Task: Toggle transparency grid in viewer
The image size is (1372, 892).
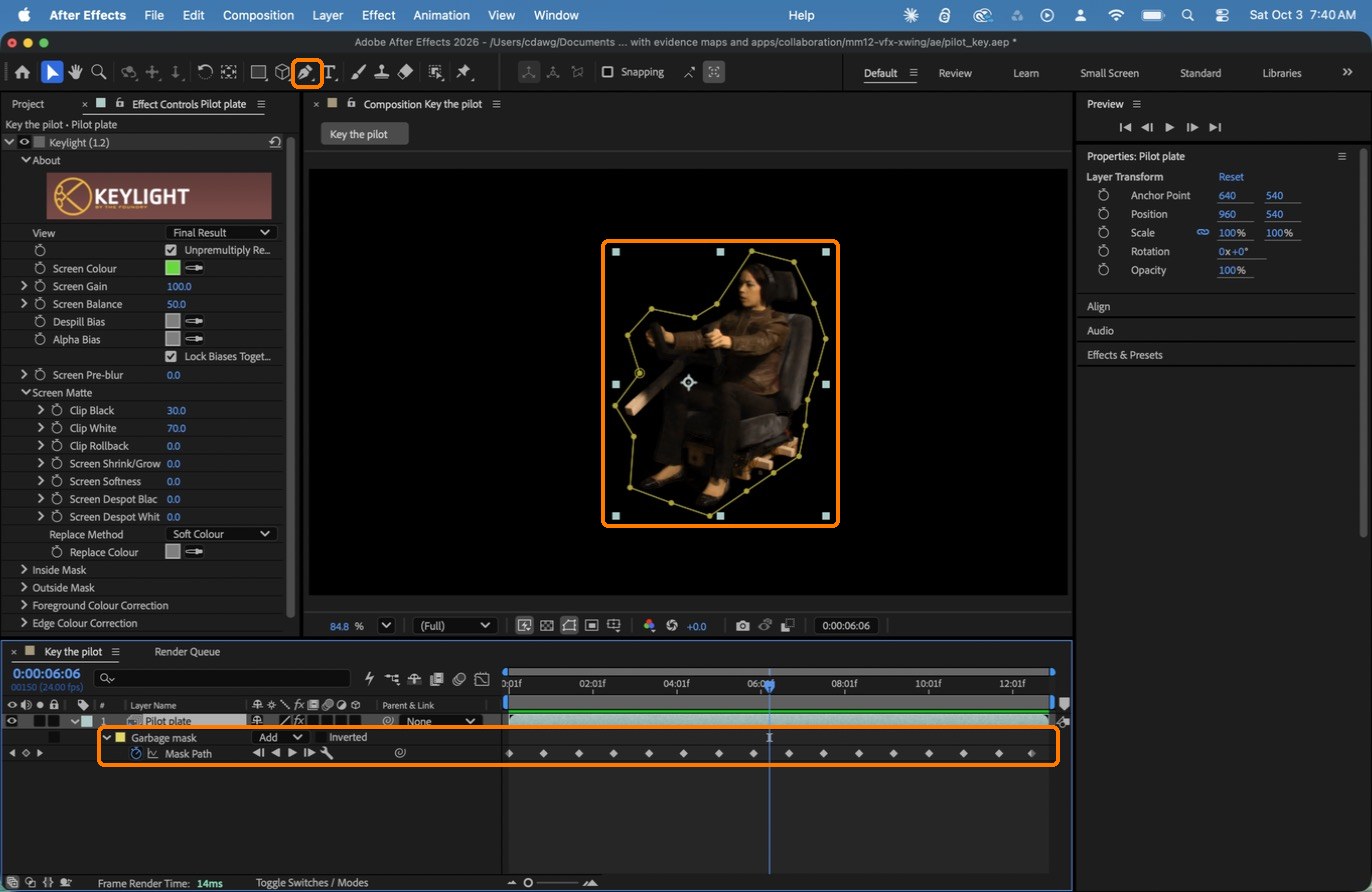Action: [546, 626]
